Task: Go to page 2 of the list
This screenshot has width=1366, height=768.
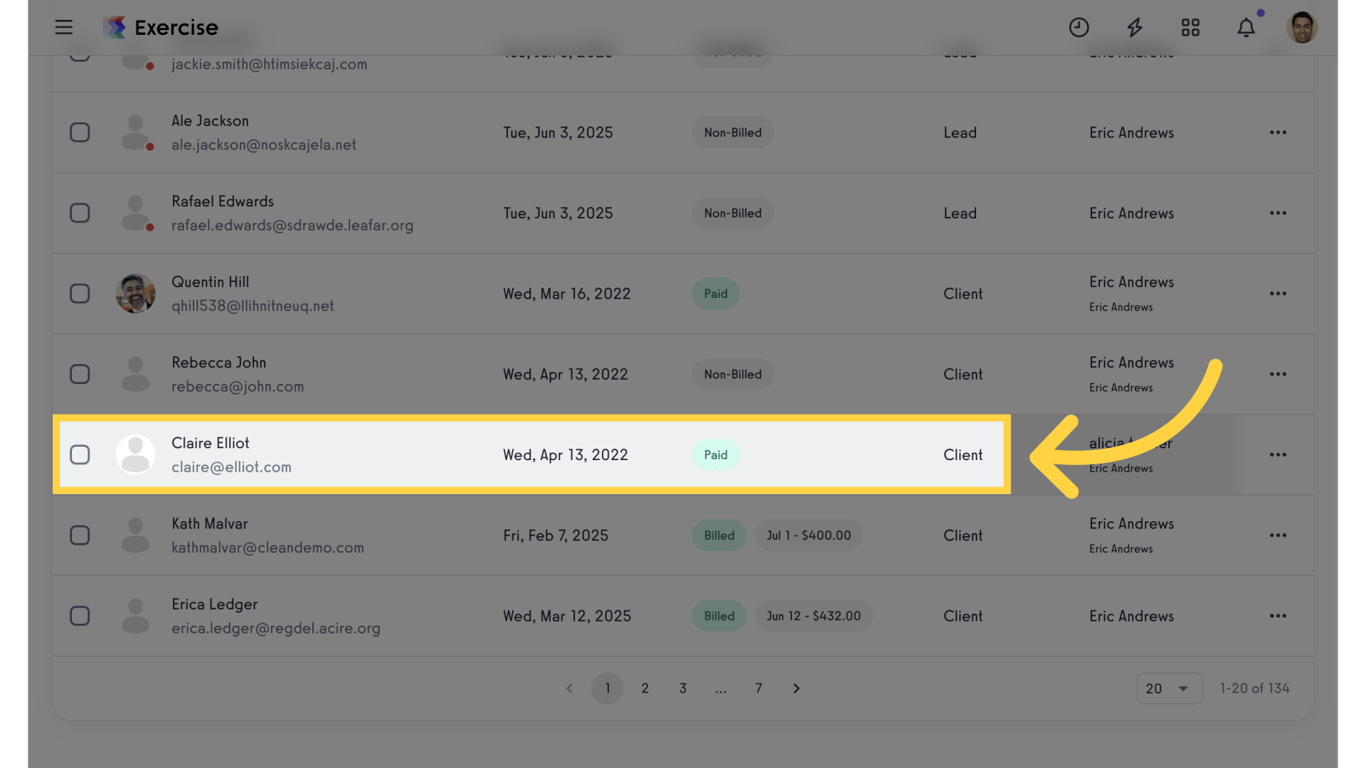Action: 645,688
